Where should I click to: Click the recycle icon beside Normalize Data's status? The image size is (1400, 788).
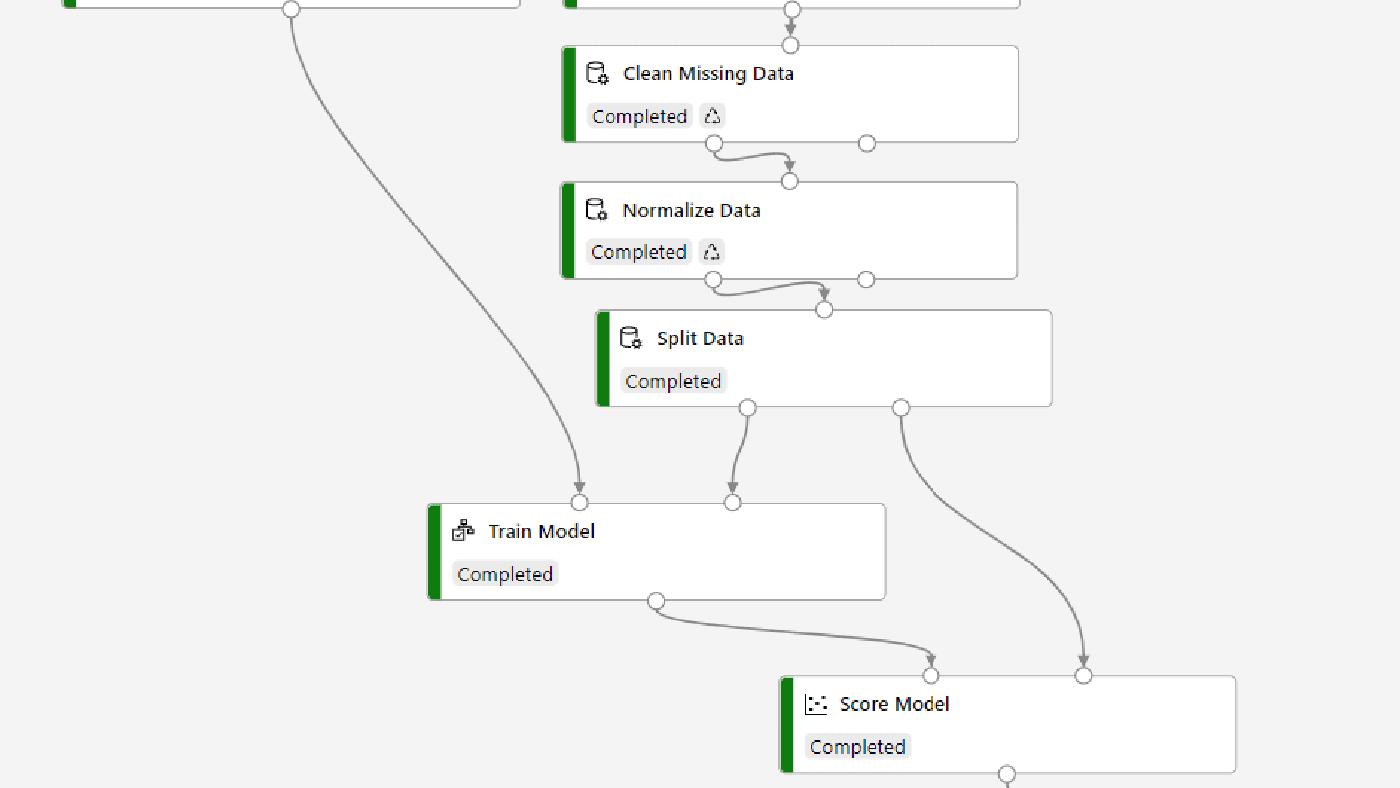pos(710,251)
